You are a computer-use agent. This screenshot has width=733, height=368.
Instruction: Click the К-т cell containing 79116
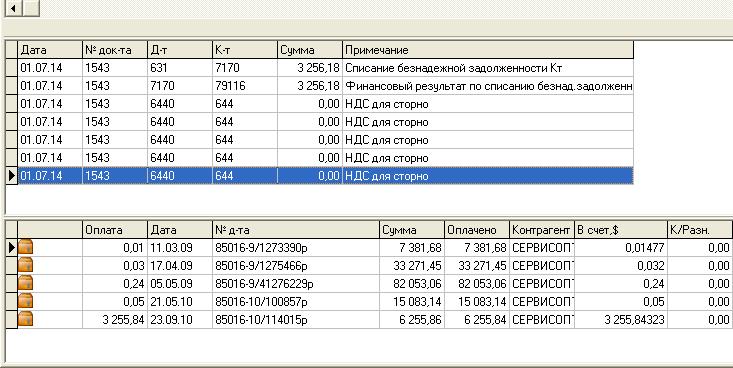245,86
